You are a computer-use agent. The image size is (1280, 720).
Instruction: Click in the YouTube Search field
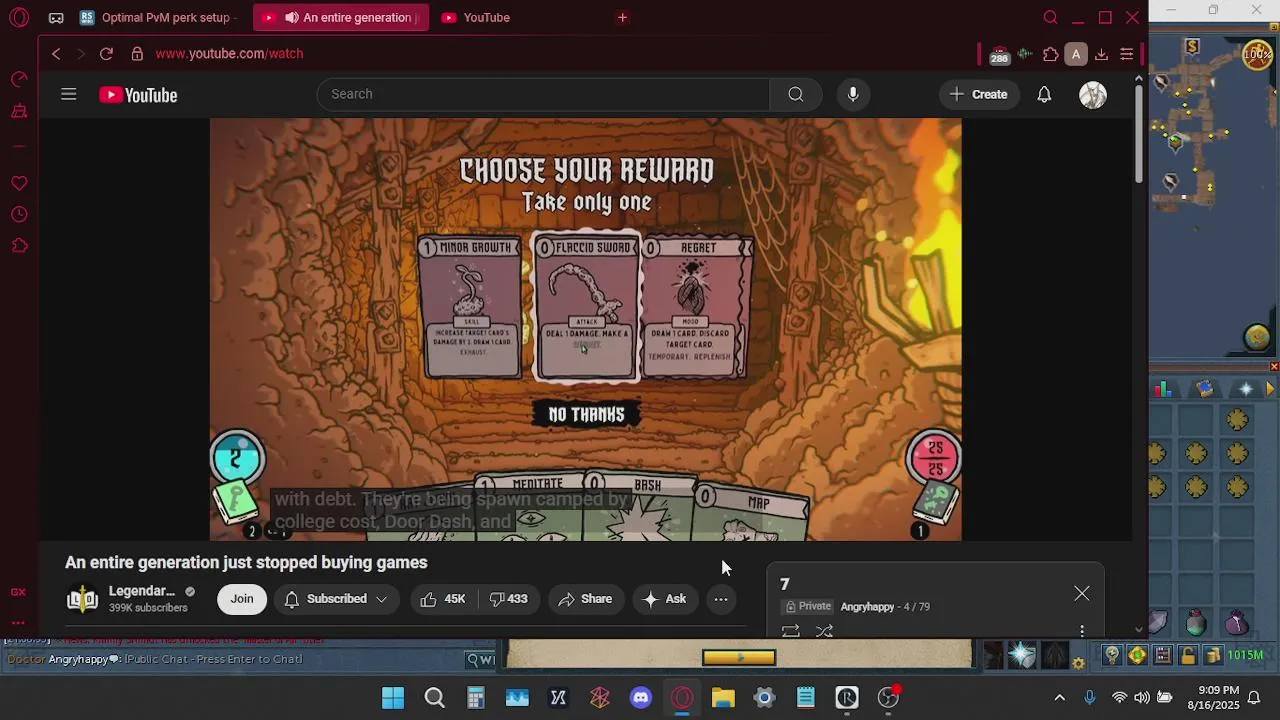544,94
